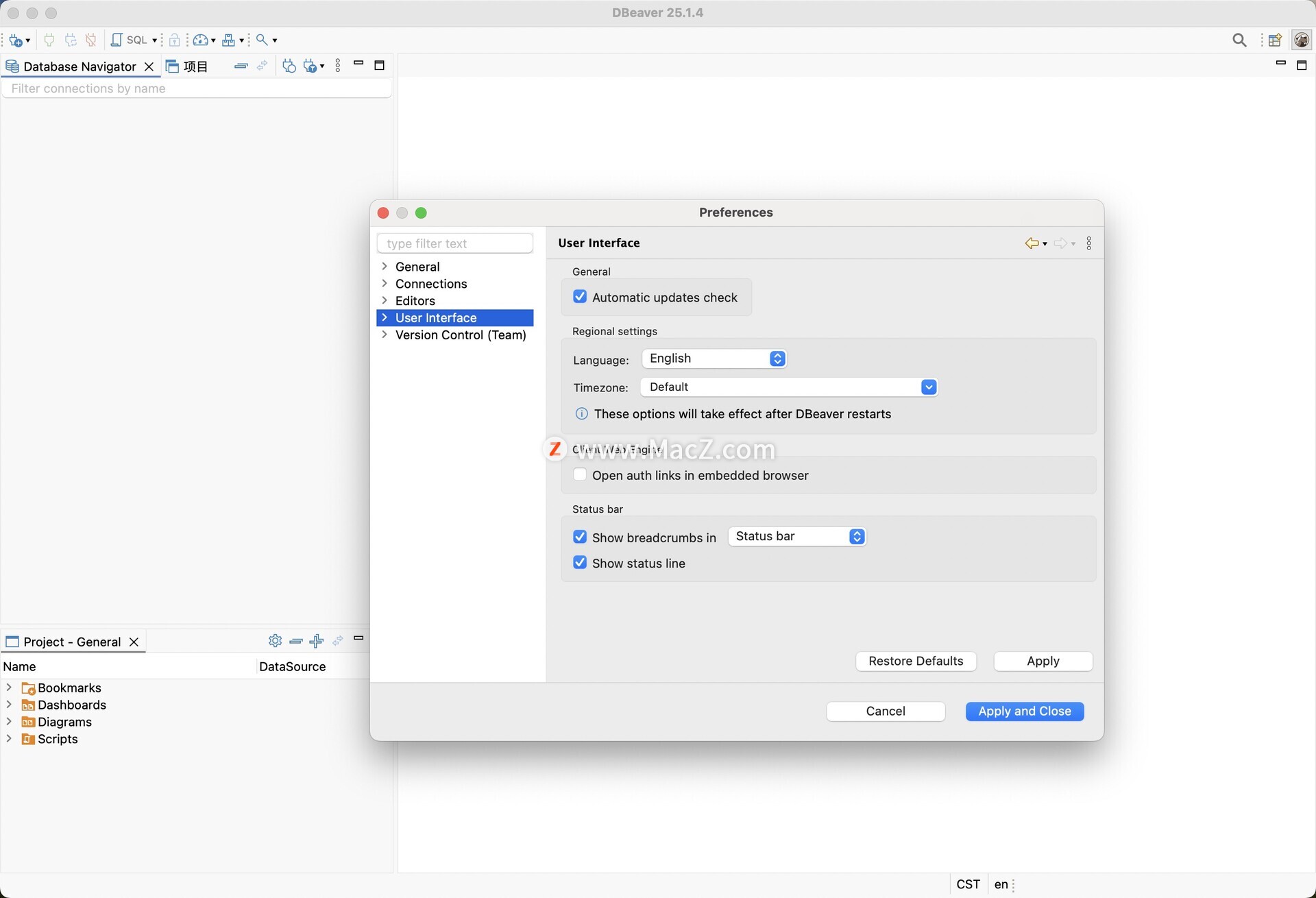Open the SQL editor script icon

coord(117,40)
